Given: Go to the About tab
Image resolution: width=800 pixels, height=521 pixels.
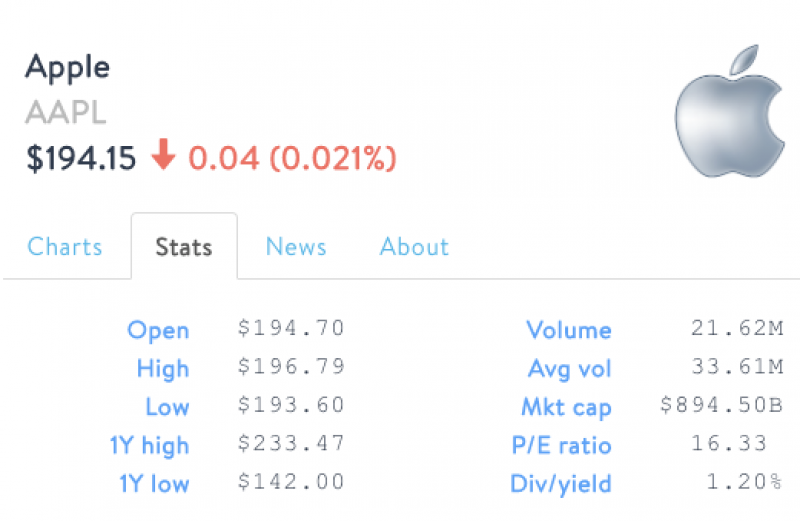Looking at the screenshot, I should coord(414,247).
